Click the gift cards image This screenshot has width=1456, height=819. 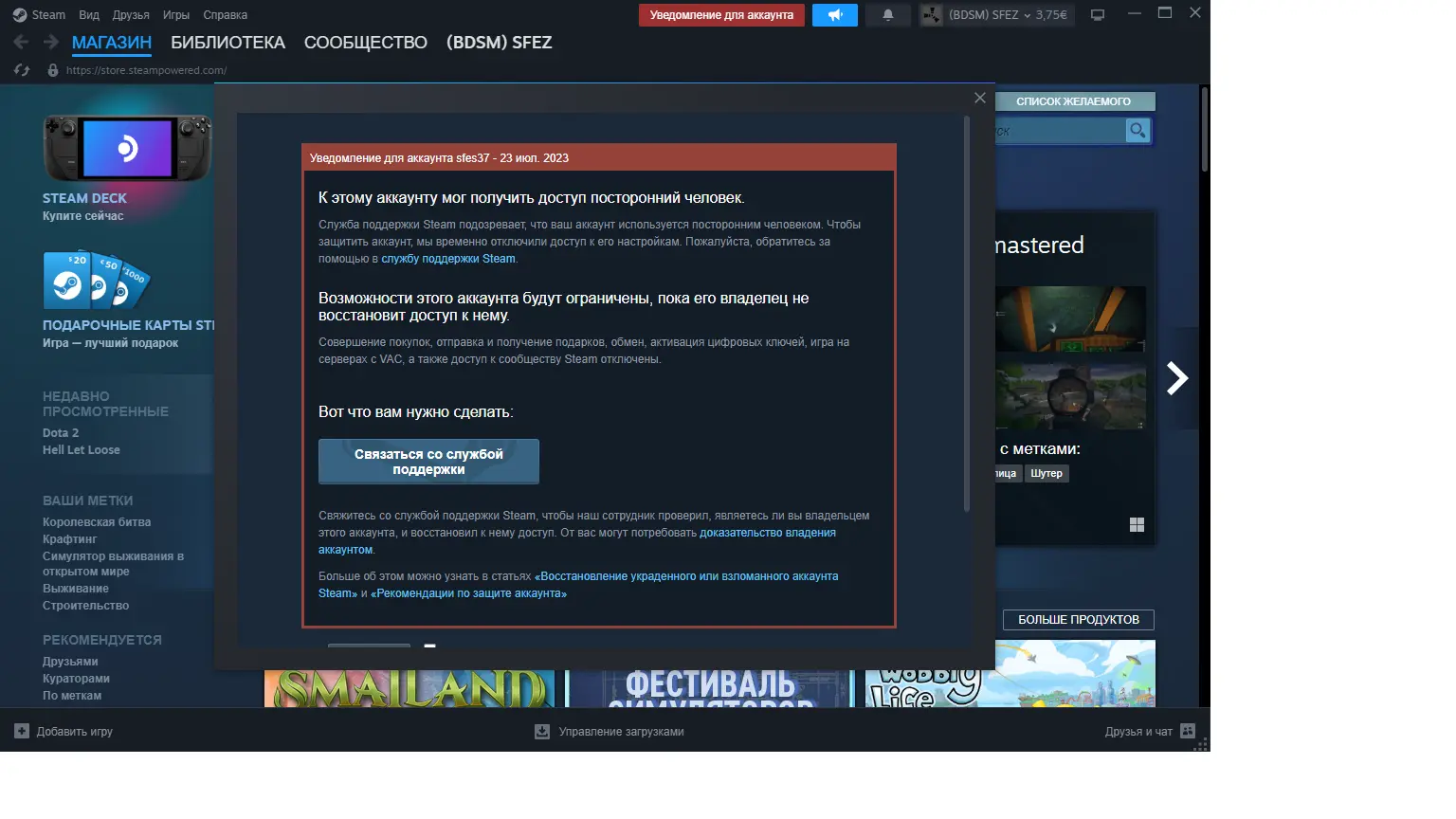[x=97, y=281]
